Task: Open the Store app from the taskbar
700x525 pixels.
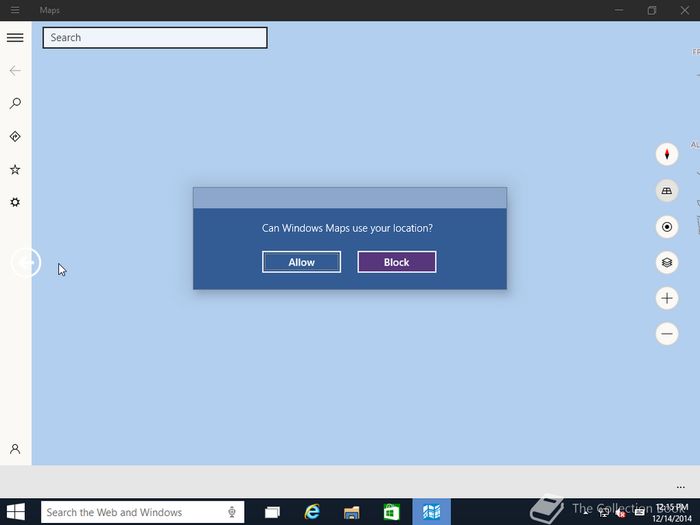Action: point(392,512)
